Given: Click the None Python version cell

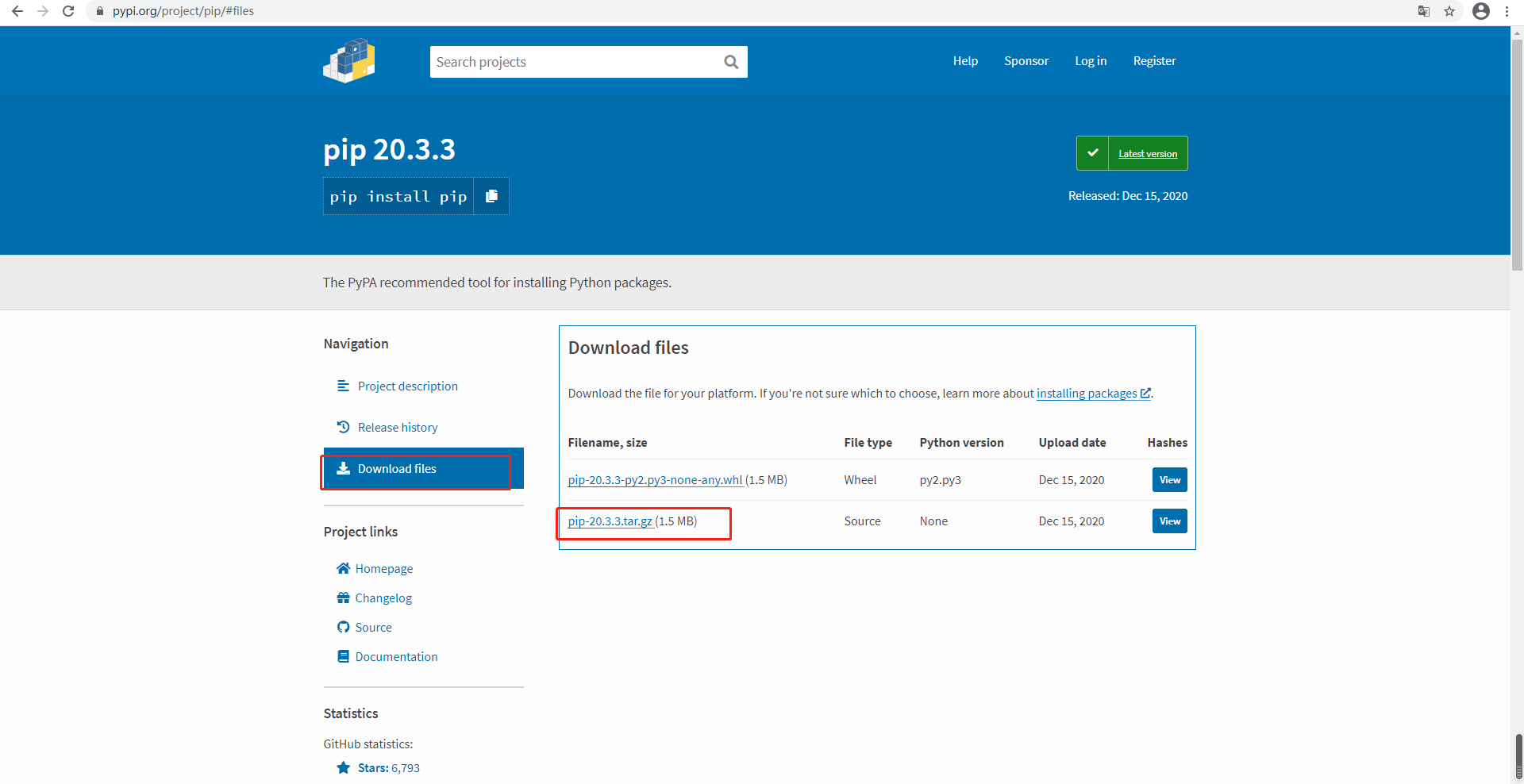Looking at the screenshot, I should click(x=934, y=521).
